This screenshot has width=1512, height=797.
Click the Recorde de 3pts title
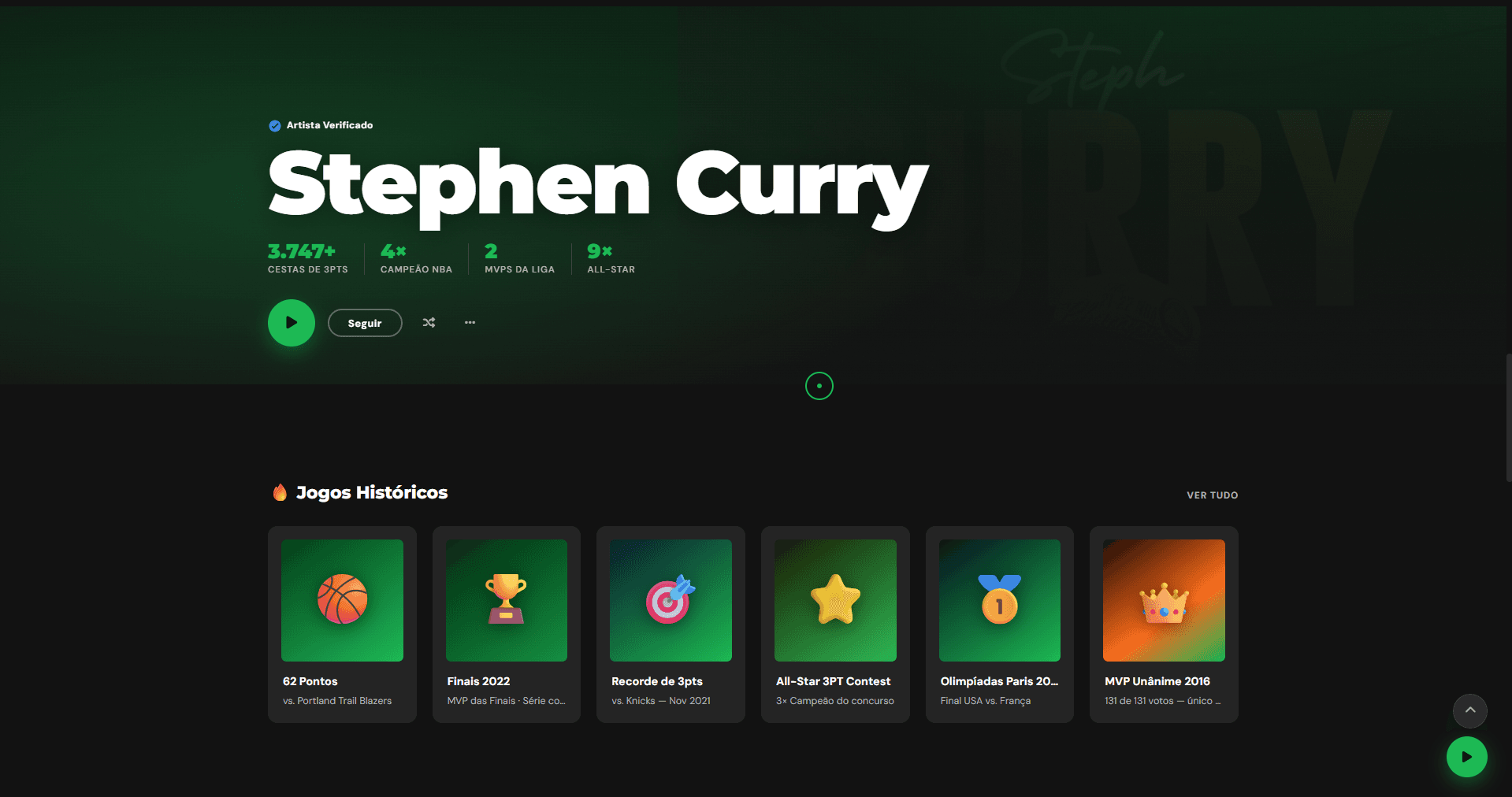[657, 681]
